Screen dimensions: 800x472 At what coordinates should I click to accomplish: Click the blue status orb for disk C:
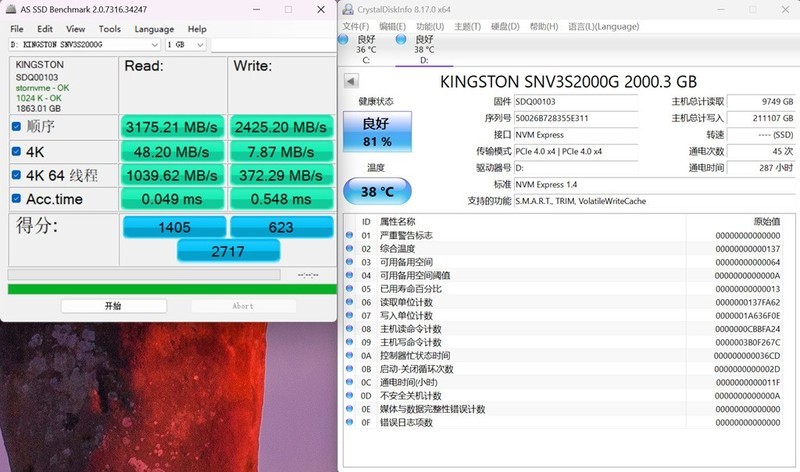(343, 39)
